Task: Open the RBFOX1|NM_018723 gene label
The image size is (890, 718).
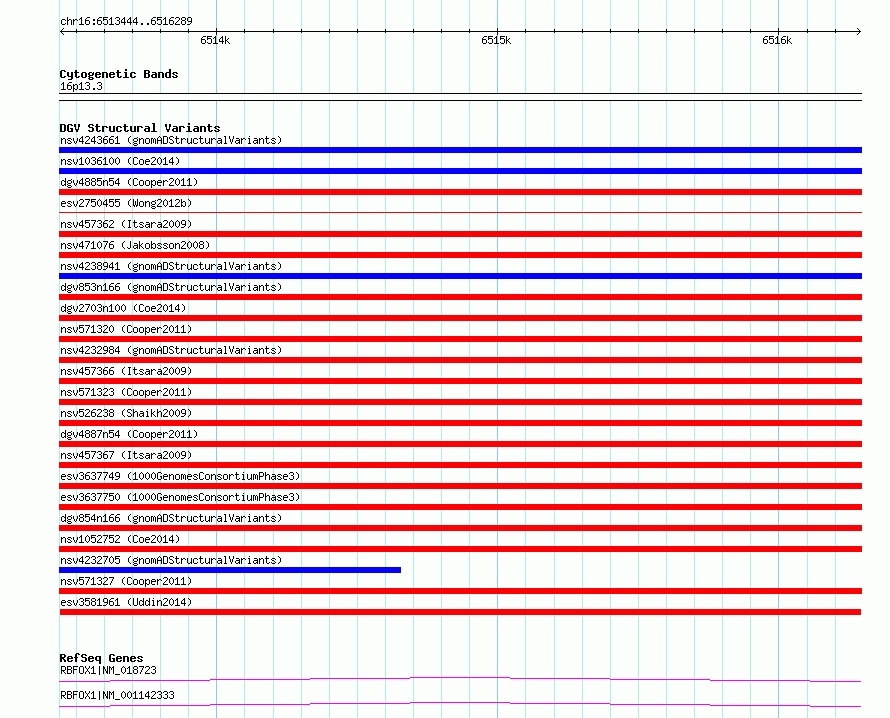Action: click(x=108, y=670)
